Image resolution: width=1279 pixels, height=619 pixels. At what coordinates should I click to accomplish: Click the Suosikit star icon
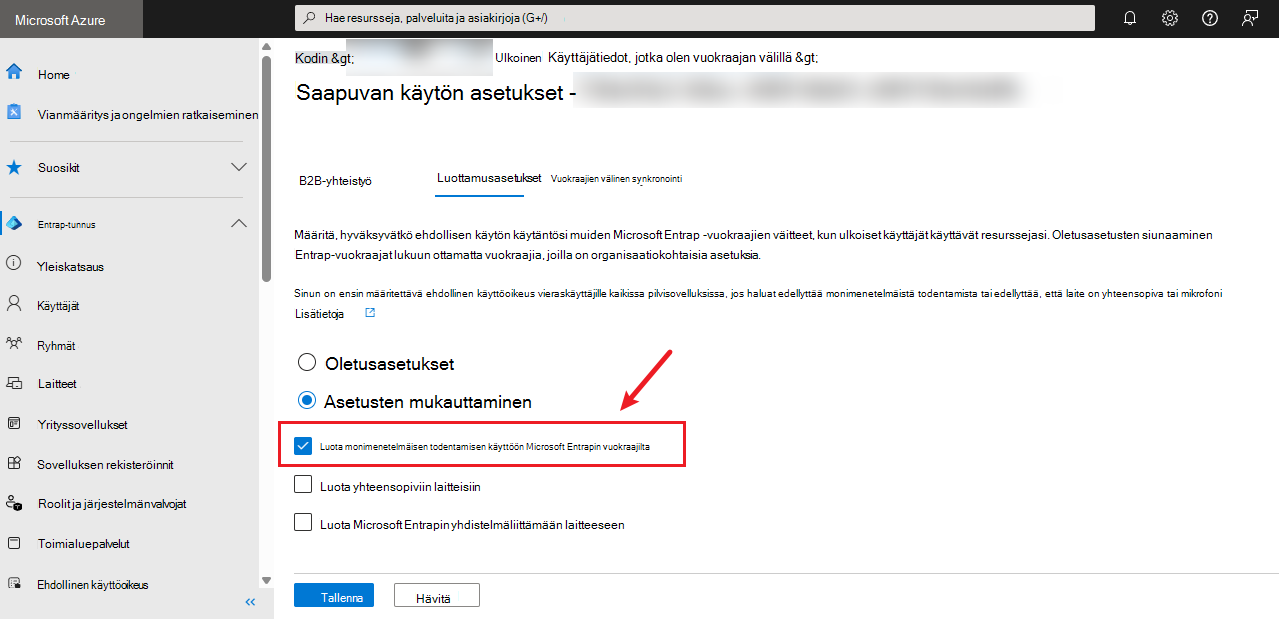14,167
